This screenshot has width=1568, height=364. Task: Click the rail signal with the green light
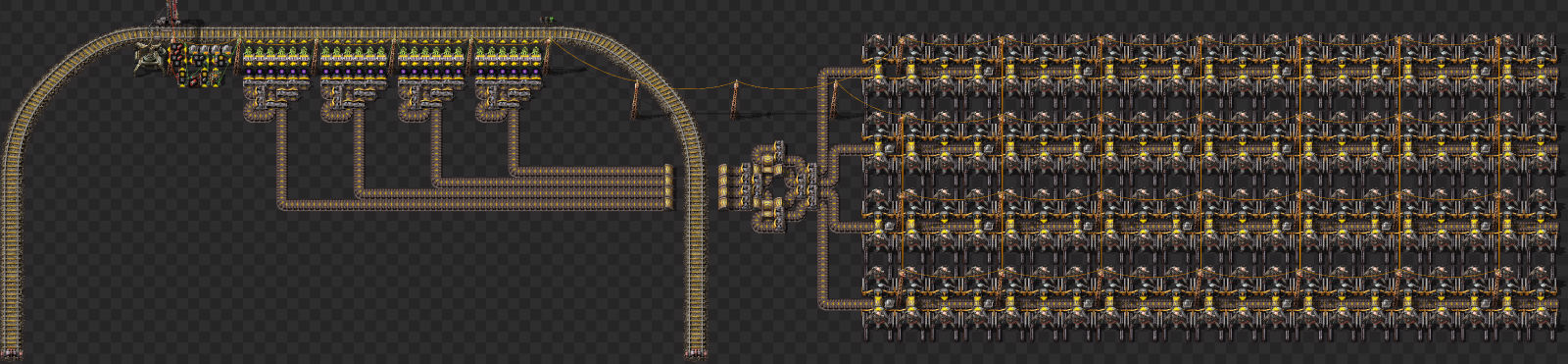coord(547,20)
